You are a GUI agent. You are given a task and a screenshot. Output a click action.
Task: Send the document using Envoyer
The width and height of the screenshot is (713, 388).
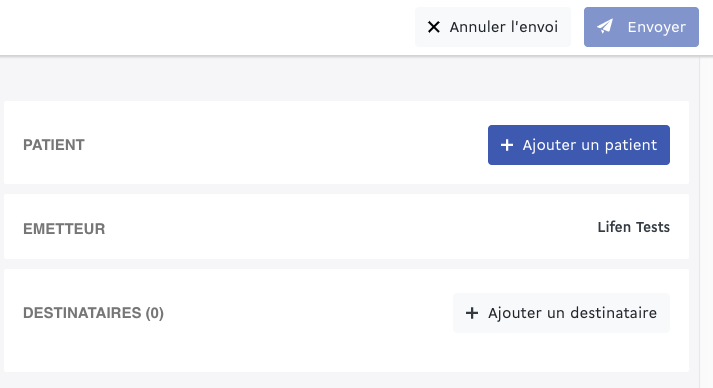(641, 27)
